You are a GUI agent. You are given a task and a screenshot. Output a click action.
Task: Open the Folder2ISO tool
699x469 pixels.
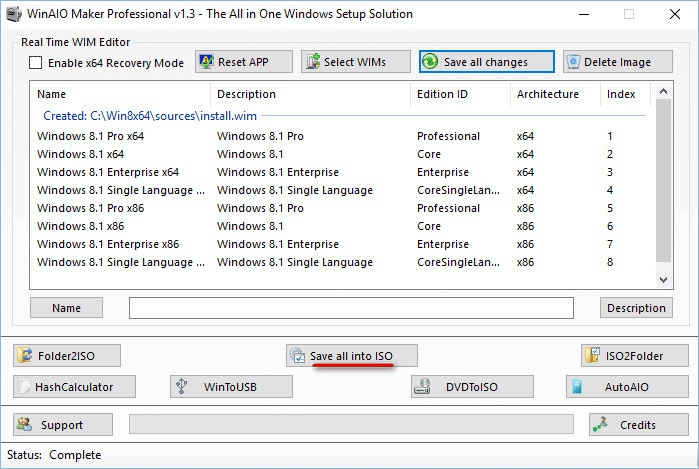[x=67, y=355]
